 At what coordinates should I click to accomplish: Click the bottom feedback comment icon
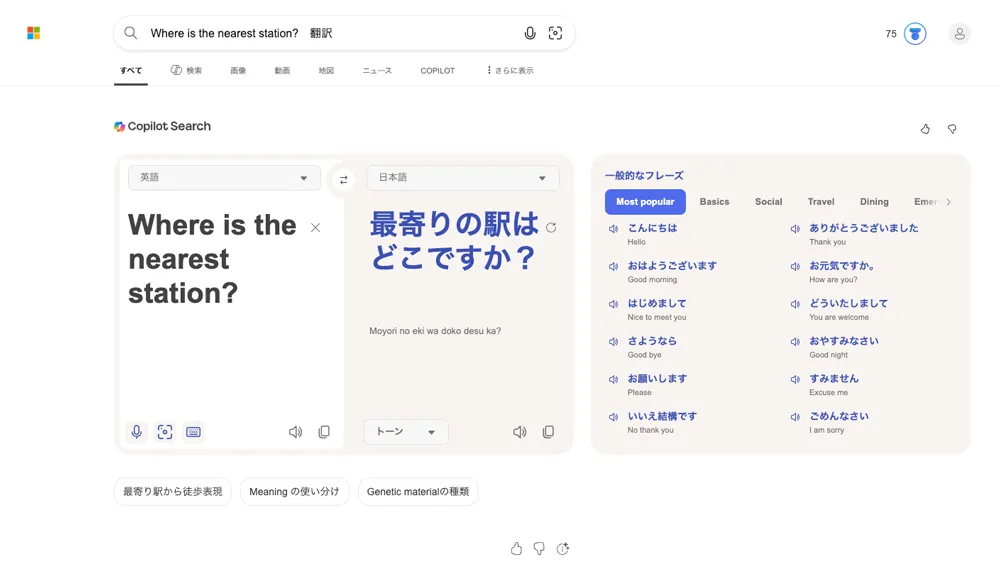click(x=562, y=548)
